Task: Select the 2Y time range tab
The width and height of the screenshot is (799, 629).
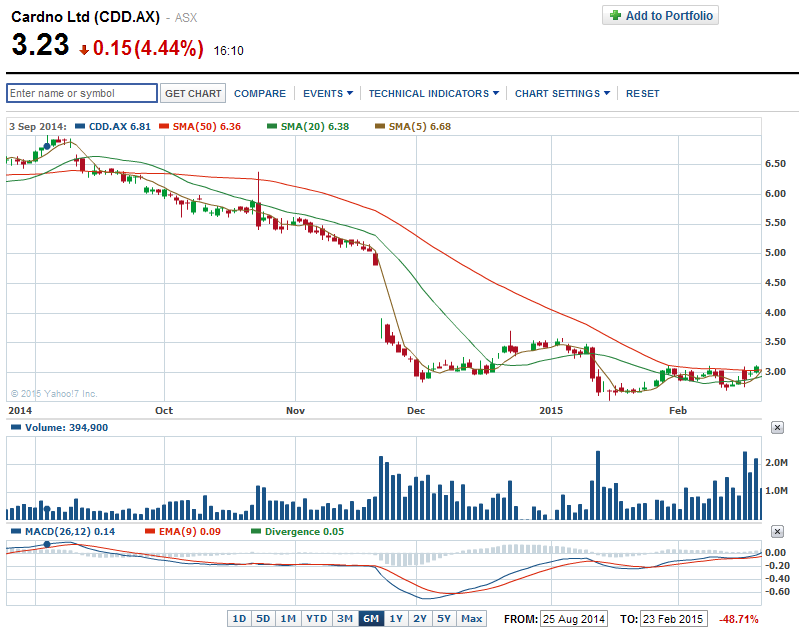Action: [420, 618]
